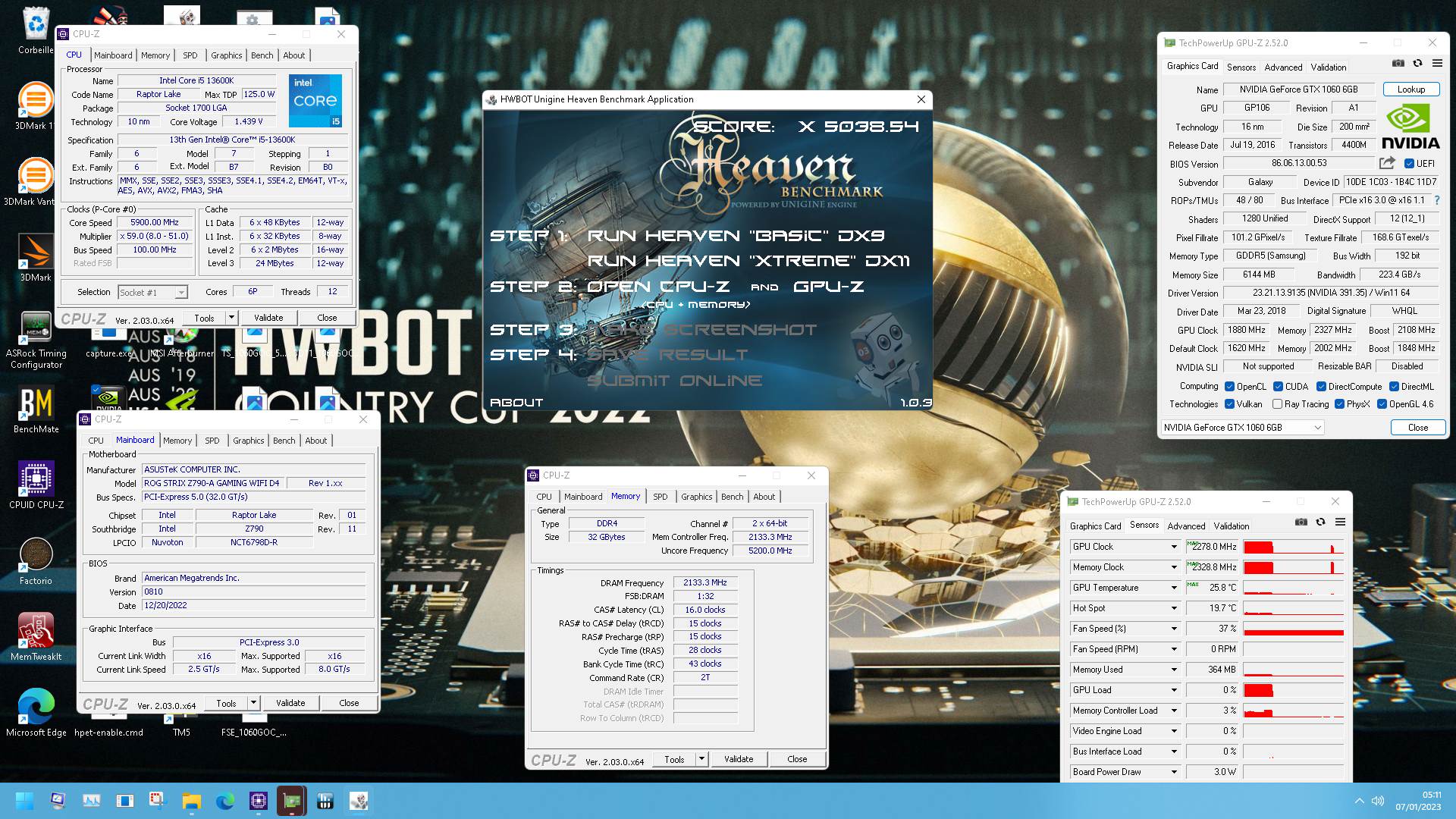
Task: Click Run Heaven "Xtreme" DX11 in HWBOT window
Action: pos(748,261)
